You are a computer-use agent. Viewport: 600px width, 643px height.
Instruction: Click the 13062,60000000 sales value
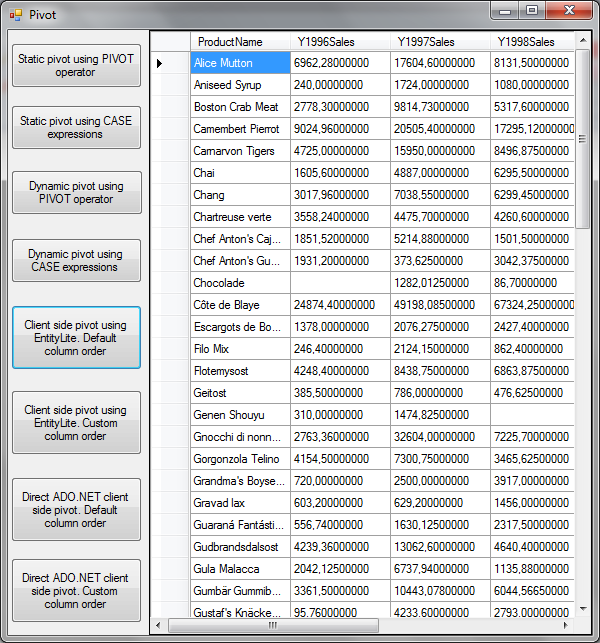[x=440, y=547]
